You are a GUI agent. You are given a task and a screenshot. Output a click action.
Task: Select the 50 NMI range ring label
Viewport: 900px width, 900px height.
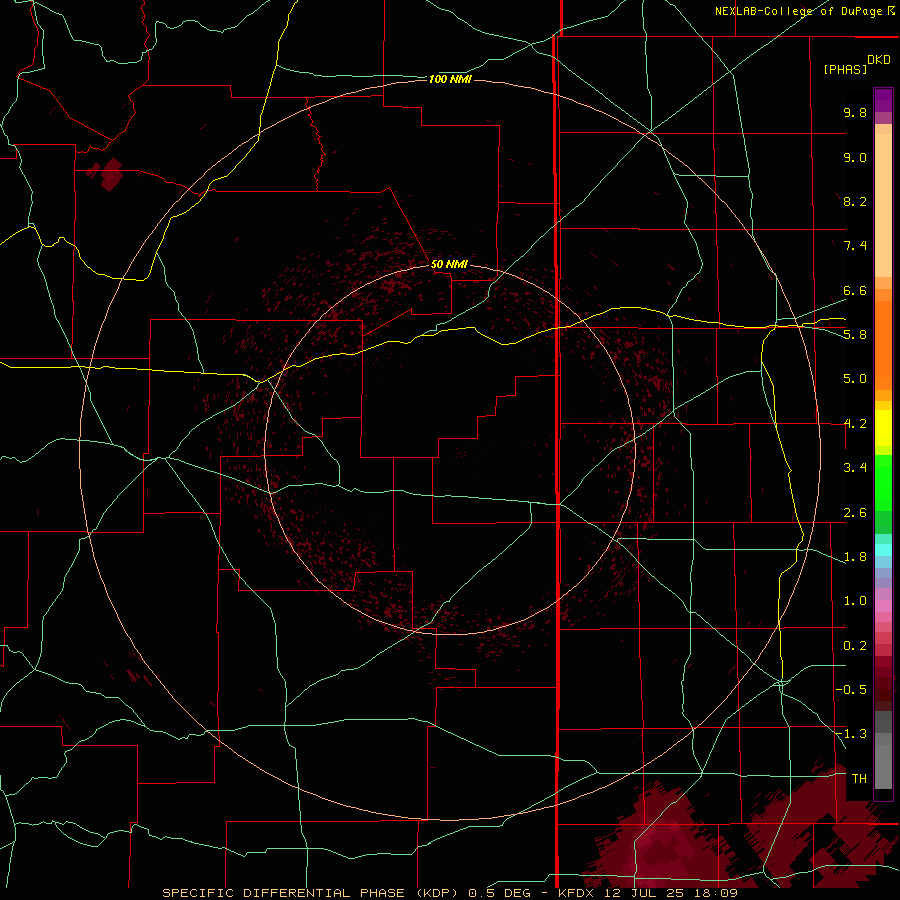pos(449,264)
